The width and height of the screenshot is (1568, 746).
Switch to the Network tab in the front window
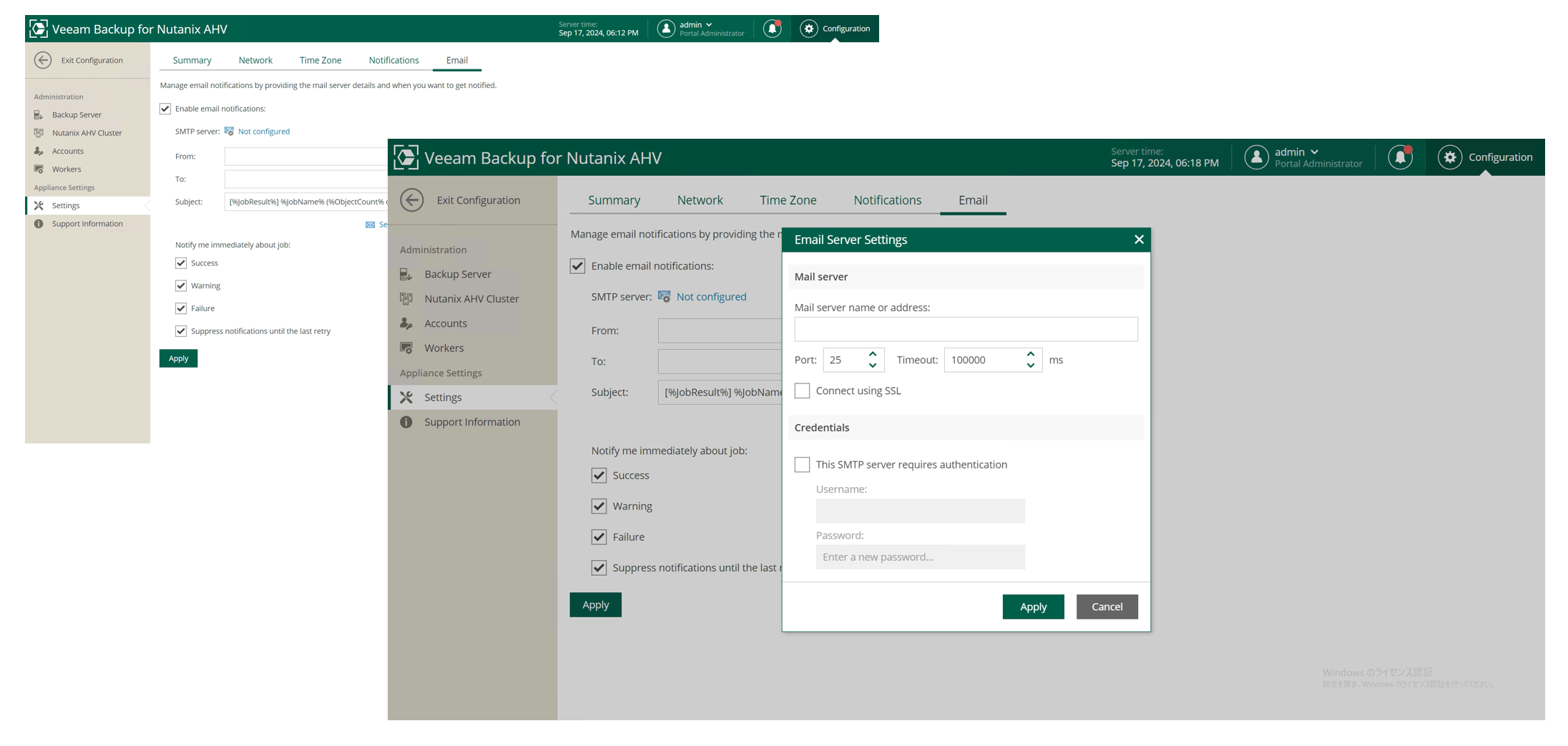point(700,200)
